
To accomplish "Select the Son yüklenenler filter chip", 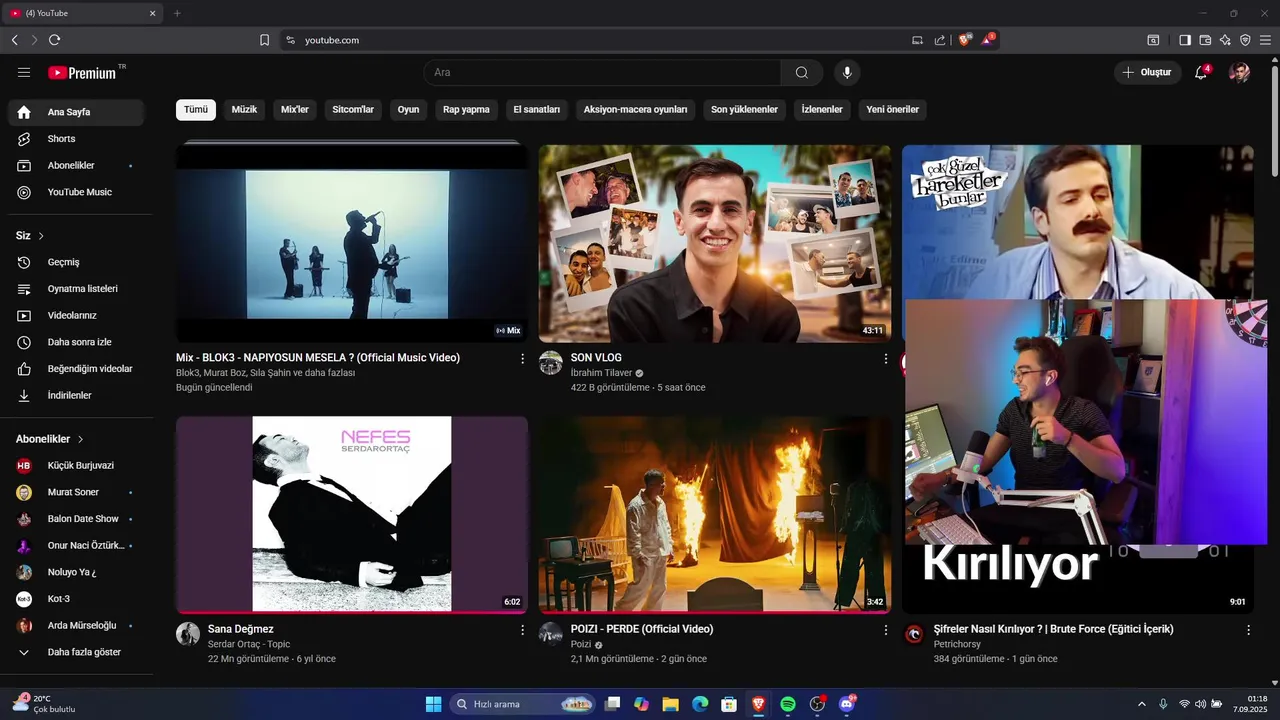I will 744,110.
